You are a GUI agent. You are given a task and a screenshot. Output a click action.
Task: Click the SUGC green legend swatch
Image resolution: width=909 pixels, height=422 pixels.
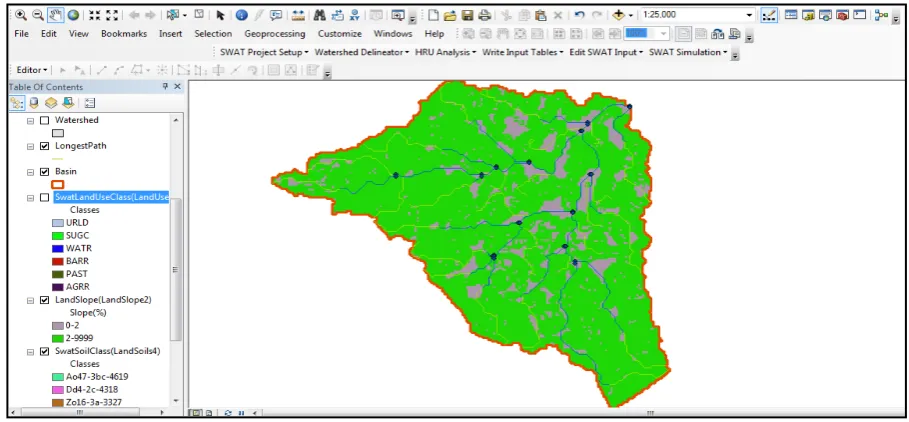pyautogui.click(x=57, y=236)
